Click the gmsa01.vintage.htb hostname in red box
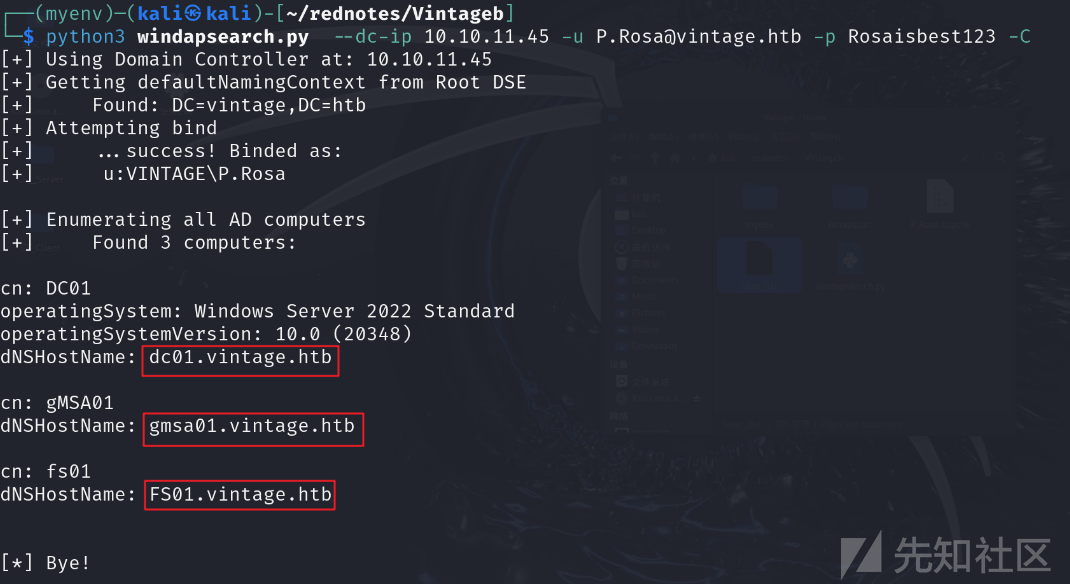Viewport: 1070px width, 584px height. click(252, 426)
